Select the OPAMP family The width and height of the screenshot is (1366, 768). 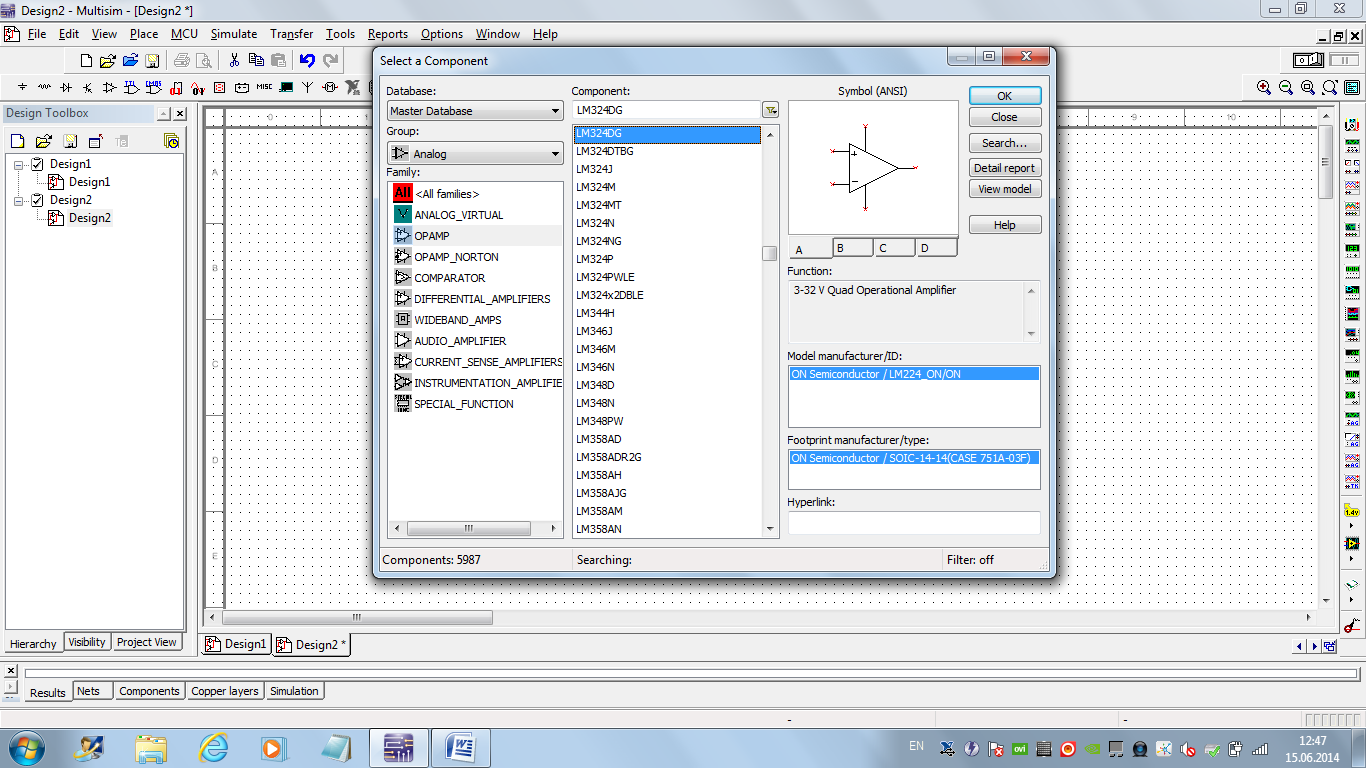476,236
